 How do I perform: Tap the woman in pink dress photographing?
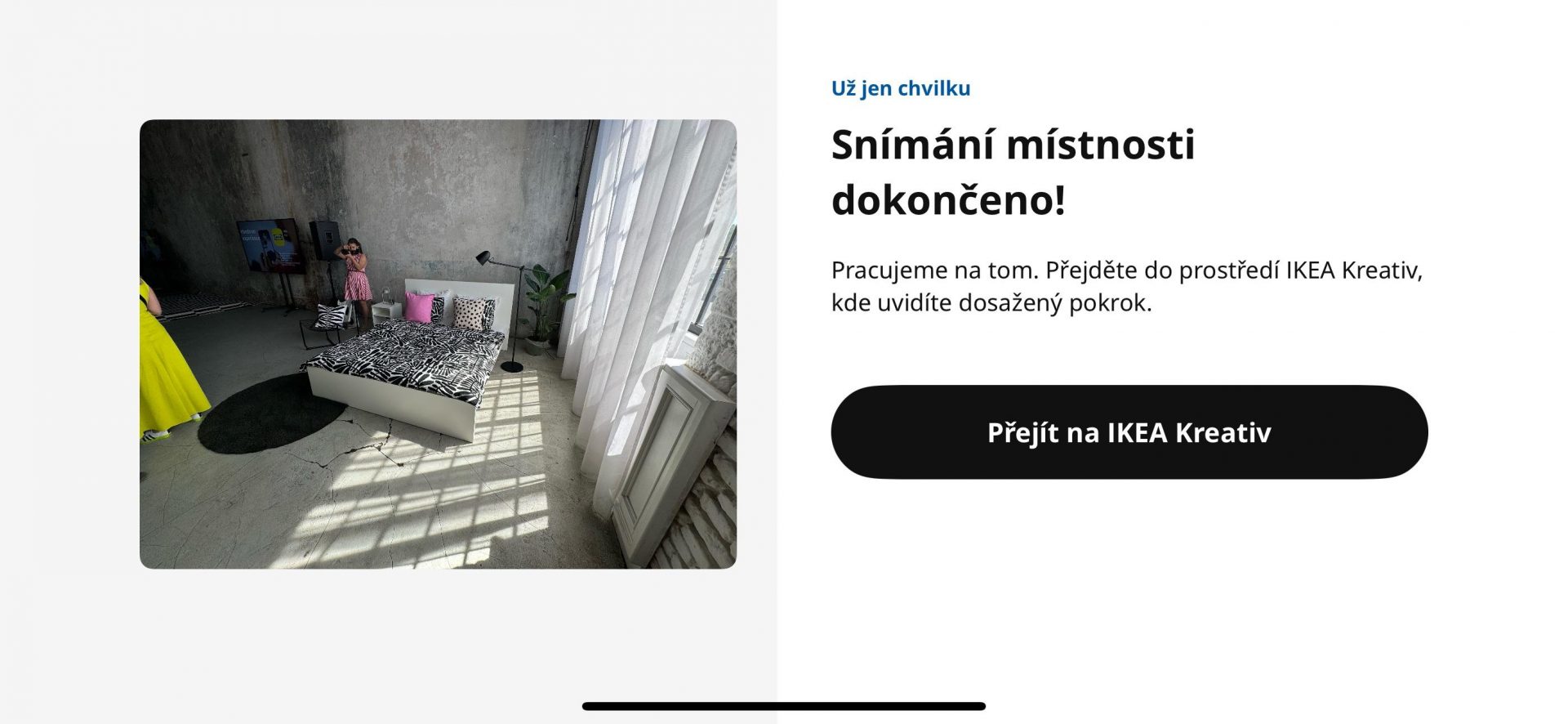click(355, 274)
